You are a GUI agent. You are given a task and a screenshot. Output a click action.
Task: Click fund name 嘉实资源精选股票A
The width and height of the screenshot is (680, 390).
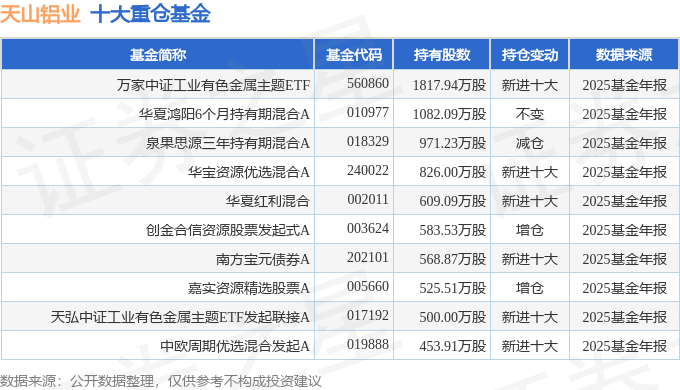click(248, 288)
